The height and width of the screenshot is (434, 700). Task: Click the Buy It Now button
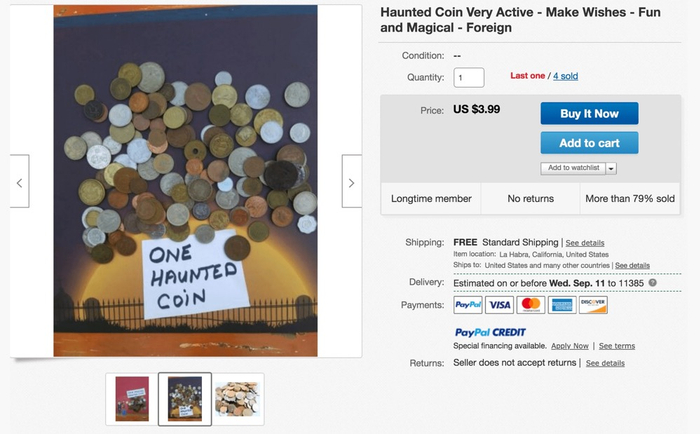589,113
